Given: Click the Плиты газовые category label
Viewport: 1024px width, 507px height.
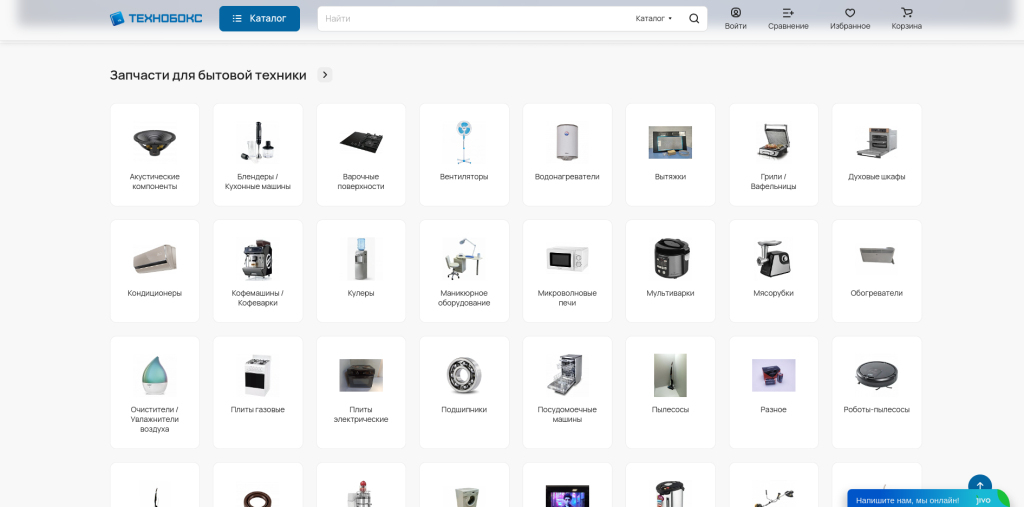Looking at the screenshot, I should [x=258, y=410].
